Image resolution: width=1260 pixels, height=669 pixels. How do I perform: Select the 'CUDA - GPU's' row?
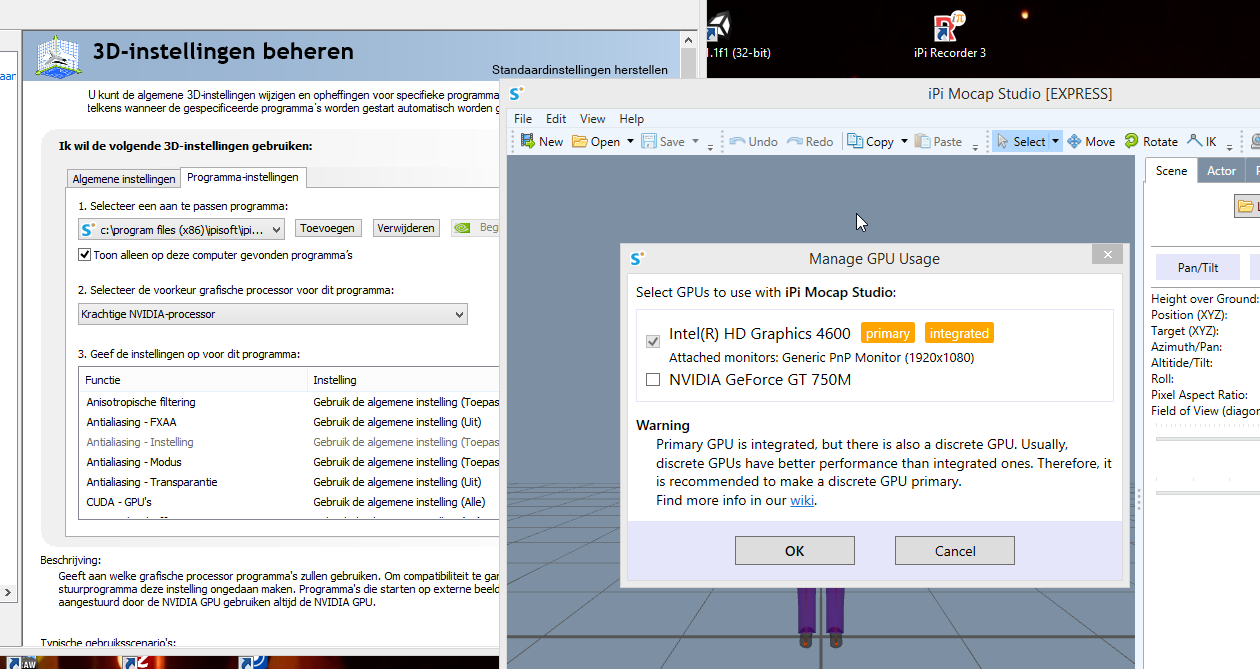(289, 502)
